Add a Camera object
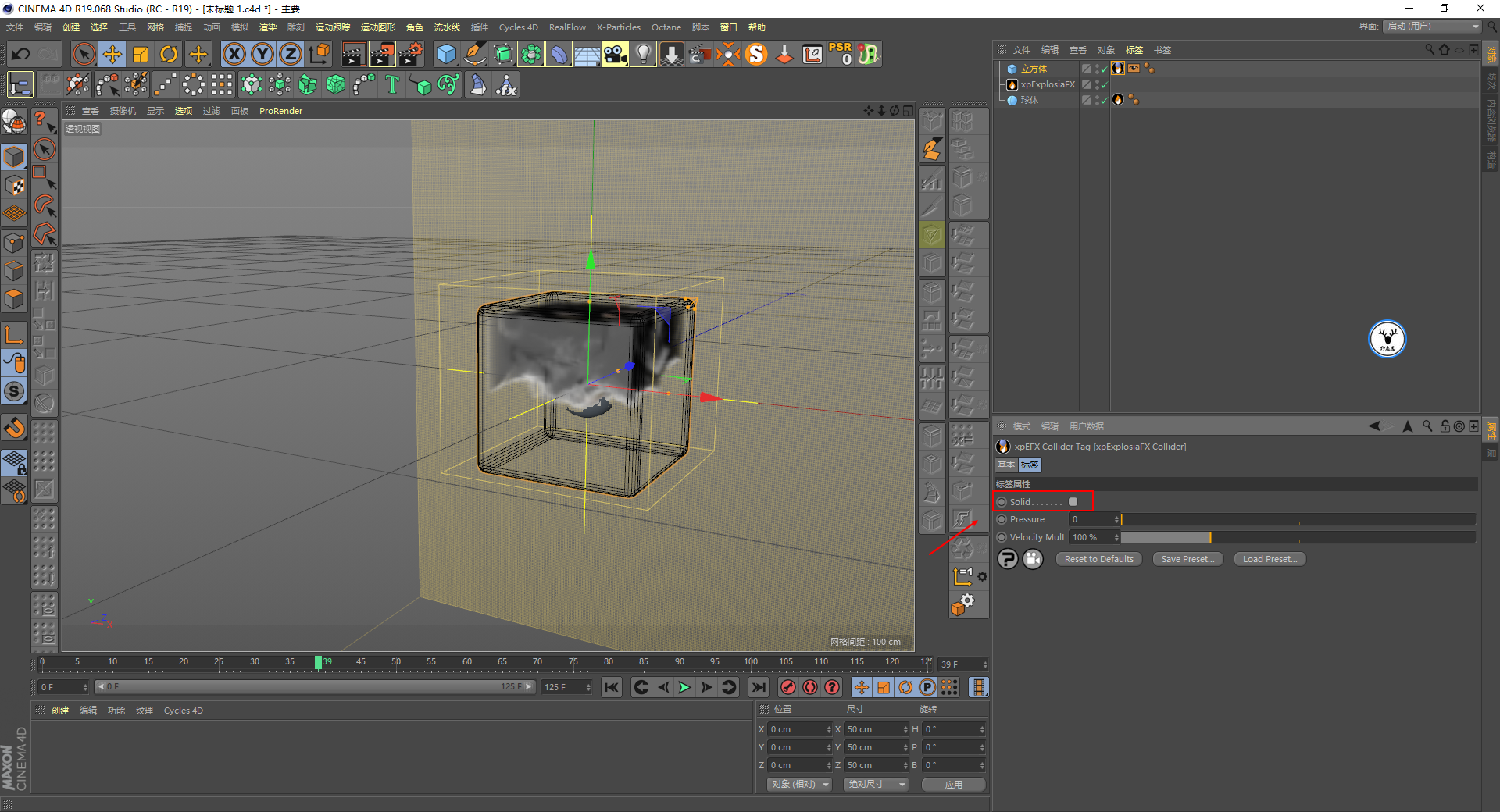Image resolution: width=1500 pixels, height=812 pixels. [x=615, y=54]
